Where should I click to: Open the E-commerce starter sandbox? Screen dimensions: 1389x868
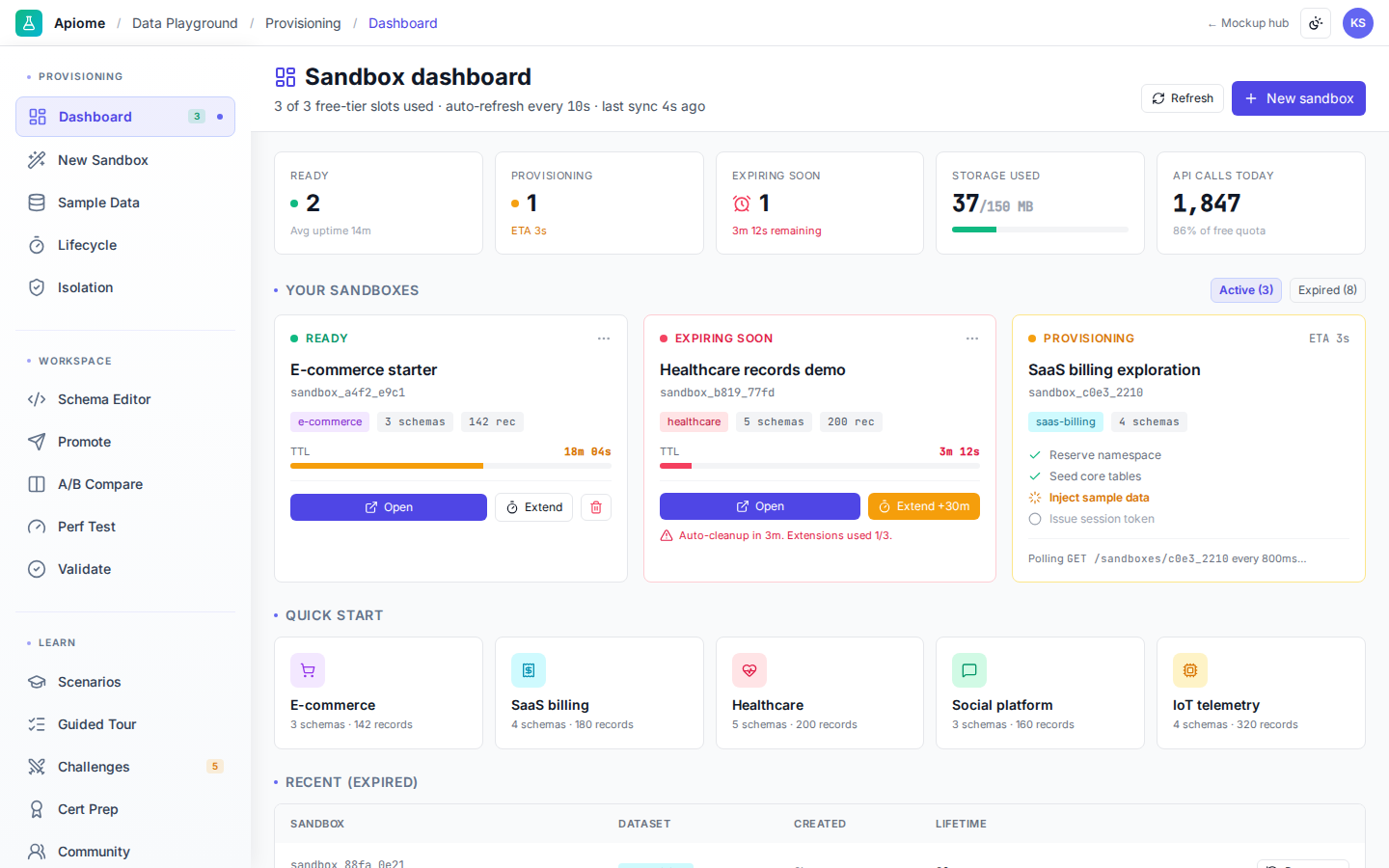pyautogui.click(x=389, y=507)
